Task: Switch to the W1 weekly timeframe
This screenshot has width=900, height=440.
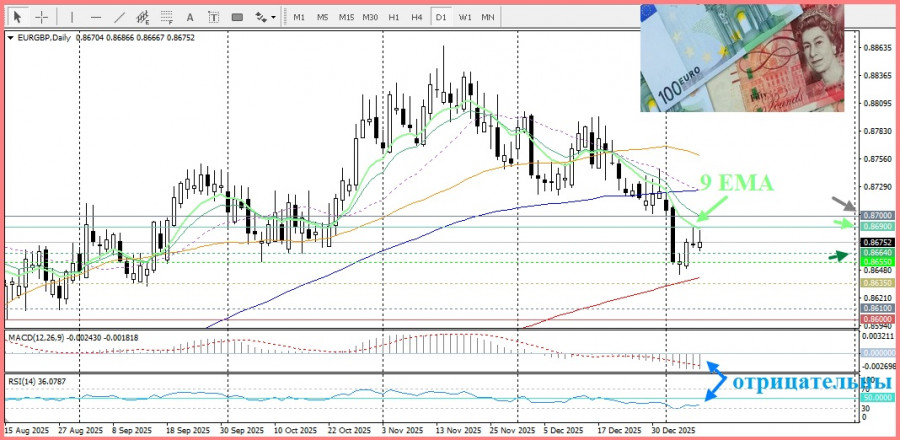Action: pyautogui.click(x=465, y=17)
